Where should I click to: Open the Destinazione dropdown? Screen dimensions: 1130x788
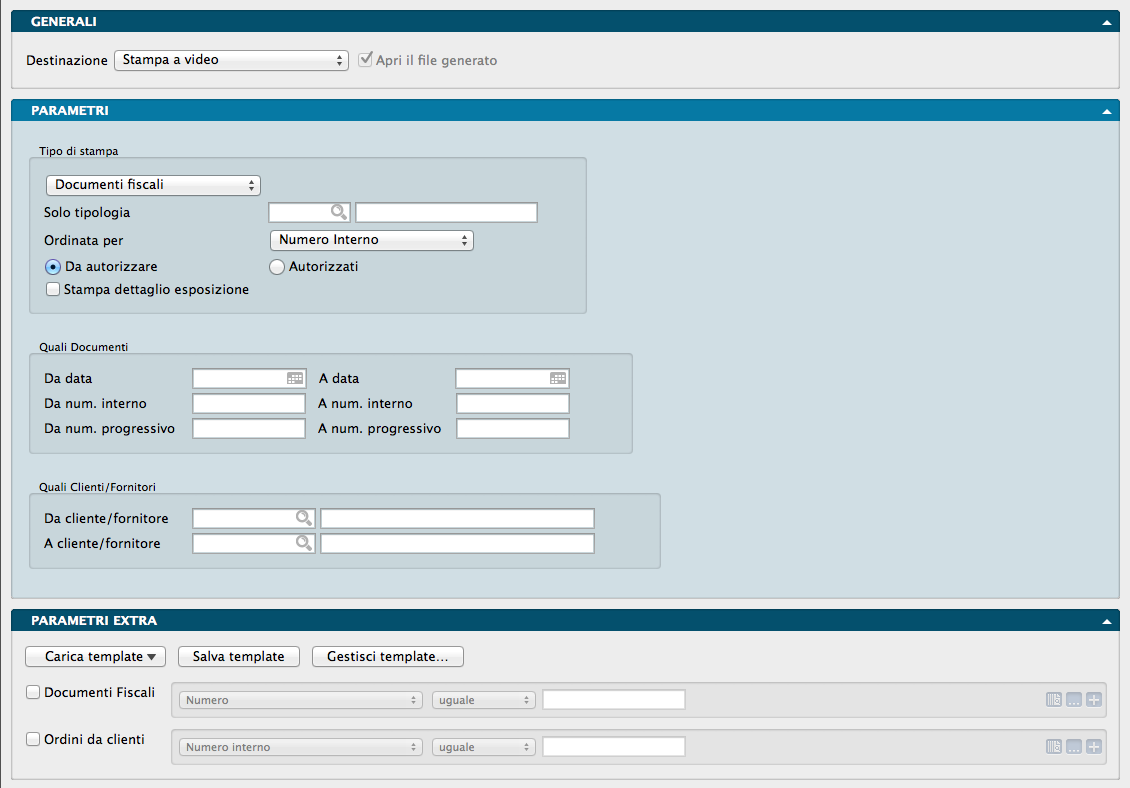coord(231,60)
